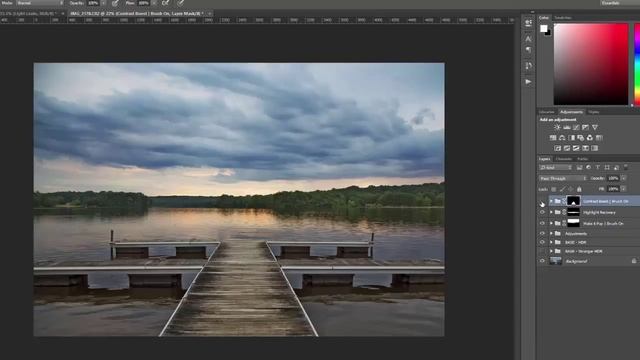Switch to the Channels tab

click(x=564, y=159)
